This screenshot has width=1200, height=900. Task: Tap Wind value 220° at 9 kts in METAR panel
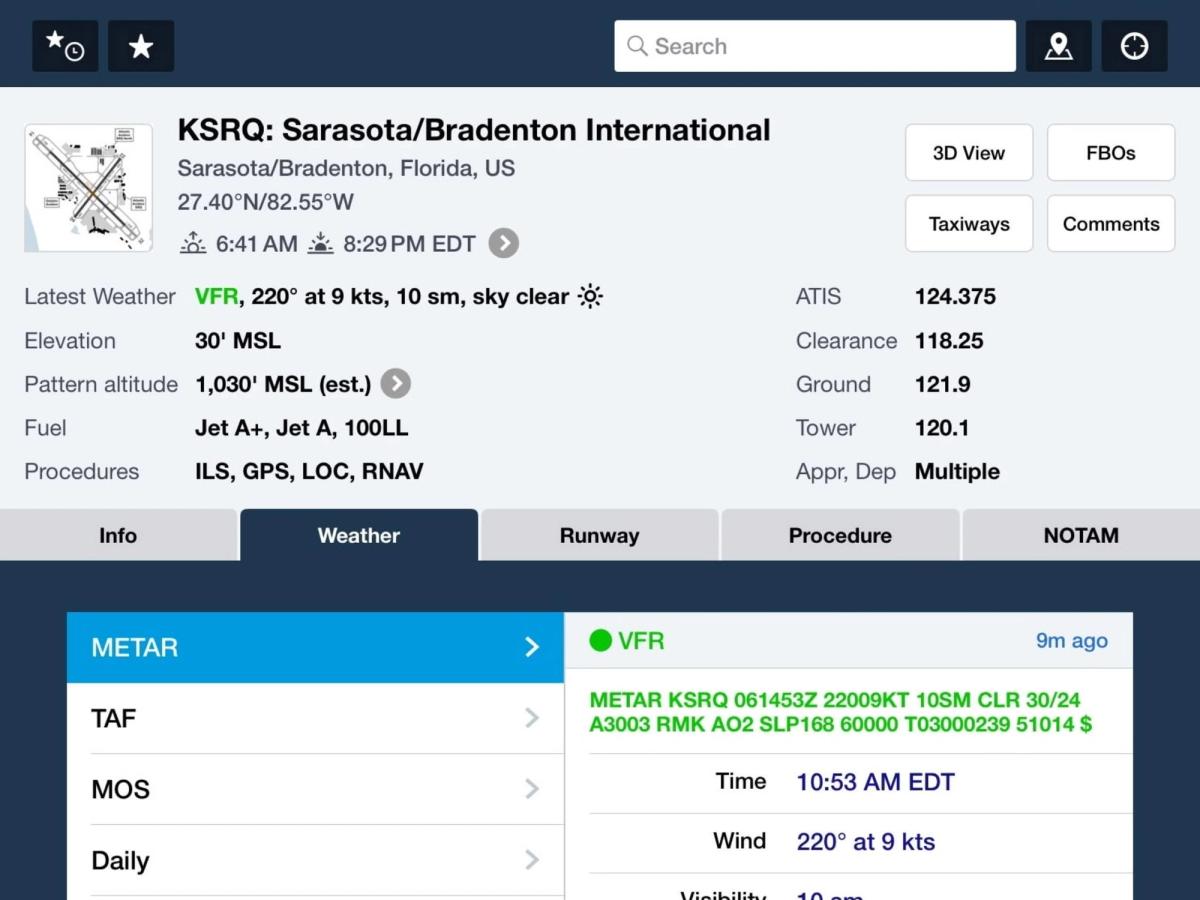pos(865,842)
